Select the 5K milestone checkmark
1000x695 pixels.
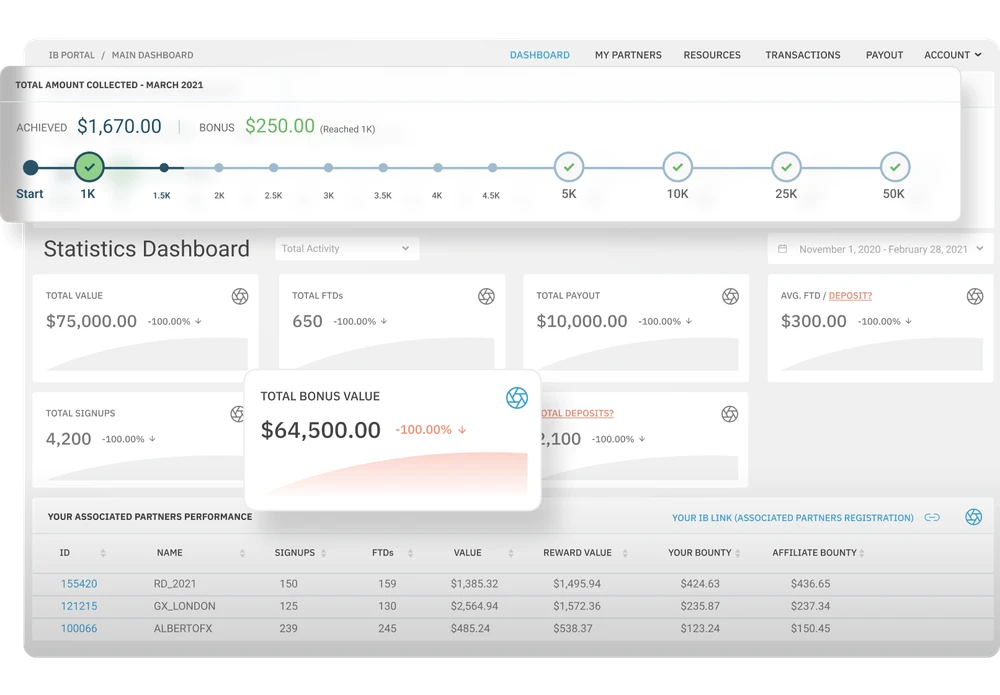click(x=569, y=167)
